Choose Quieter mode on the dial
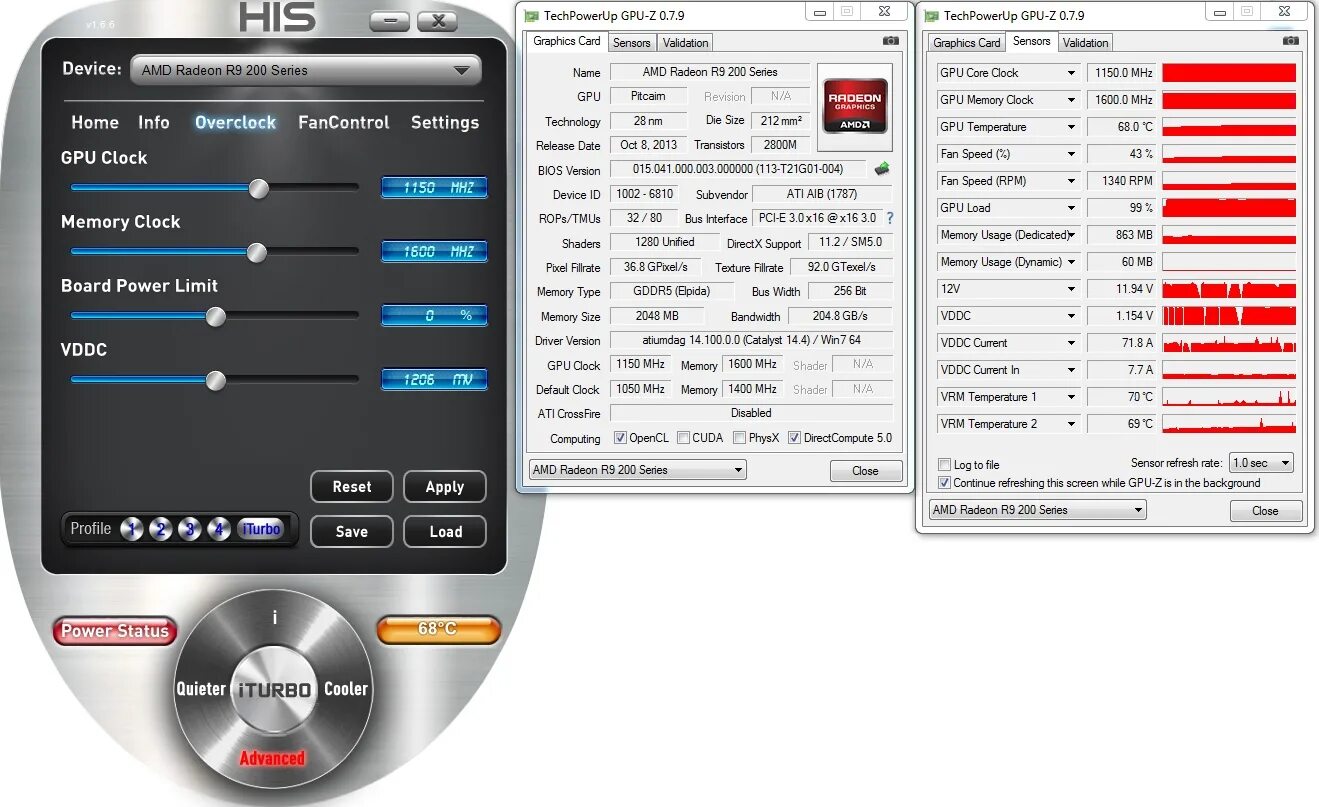 coord(201,689)
